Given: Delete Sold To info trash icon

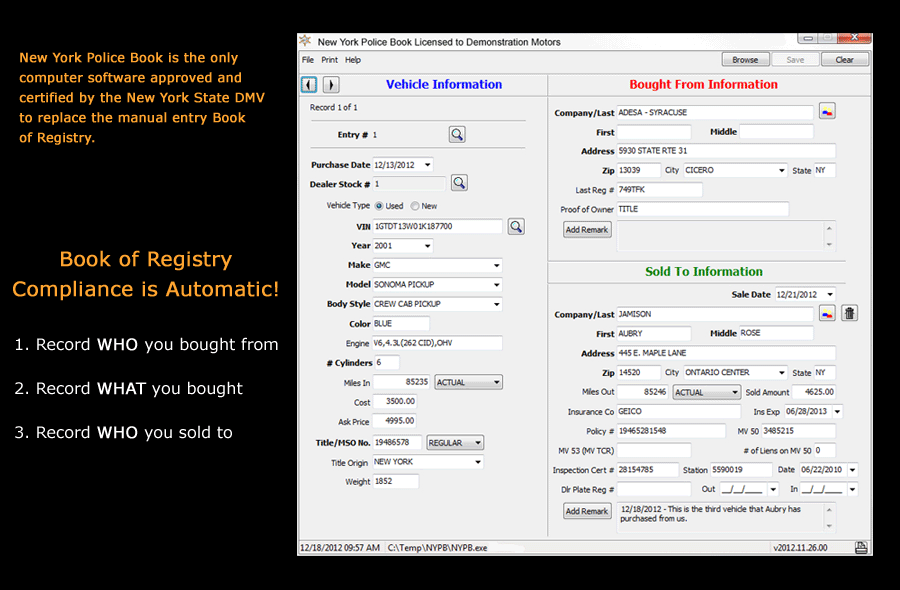Looking at the screenshot, I should (849, 313).
